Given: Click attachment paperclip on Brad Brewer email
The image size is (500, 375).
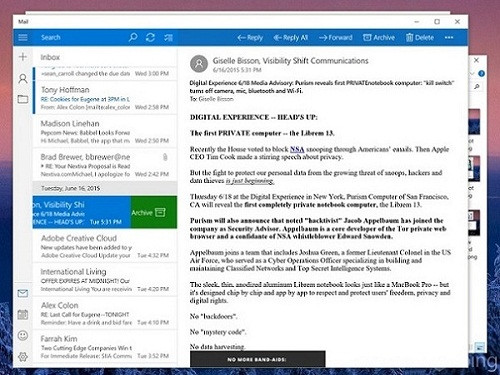Looking at the screenshot, I should click(x=165, y=157).
